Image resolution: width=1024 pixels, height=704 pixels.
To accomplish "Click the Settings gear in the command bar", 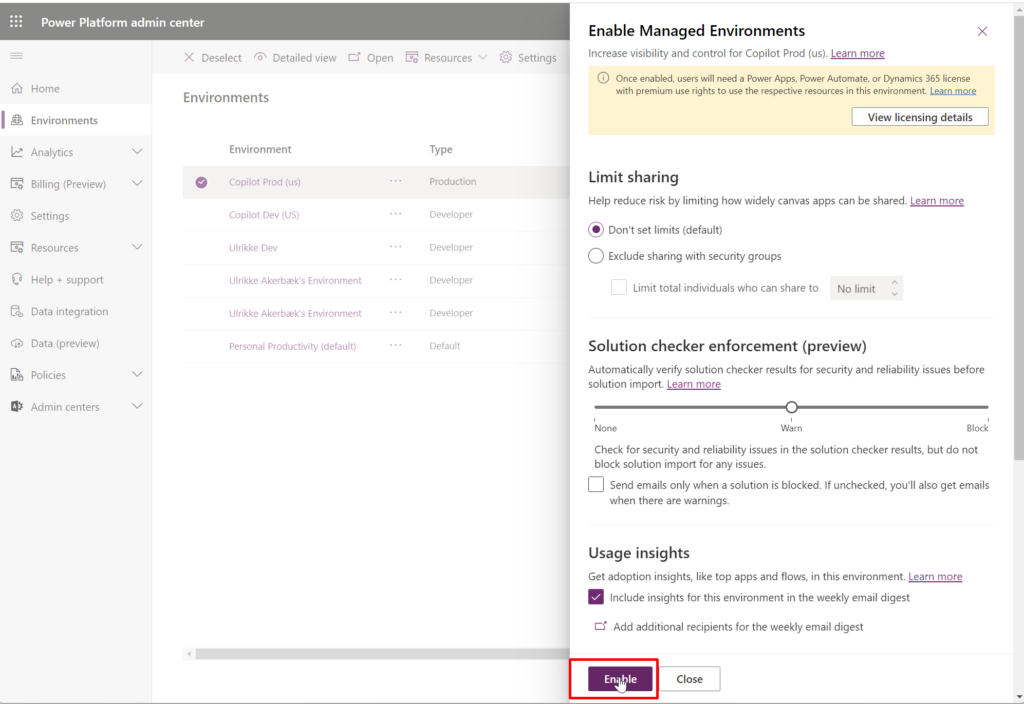I will coord(505,57).
